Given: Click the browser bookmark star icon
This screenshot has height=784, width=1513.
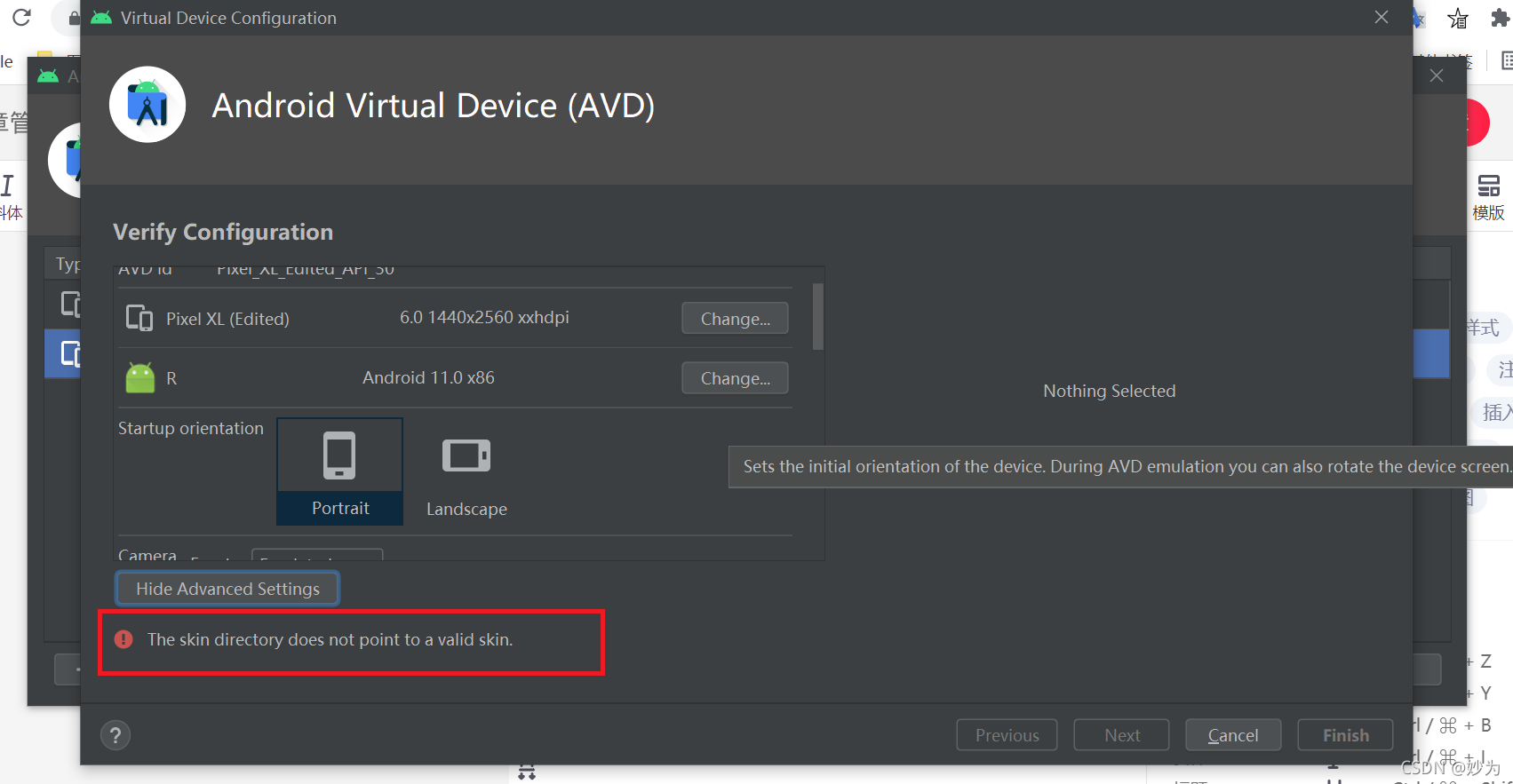Looking at the screenshot, I should (1458, 19).
